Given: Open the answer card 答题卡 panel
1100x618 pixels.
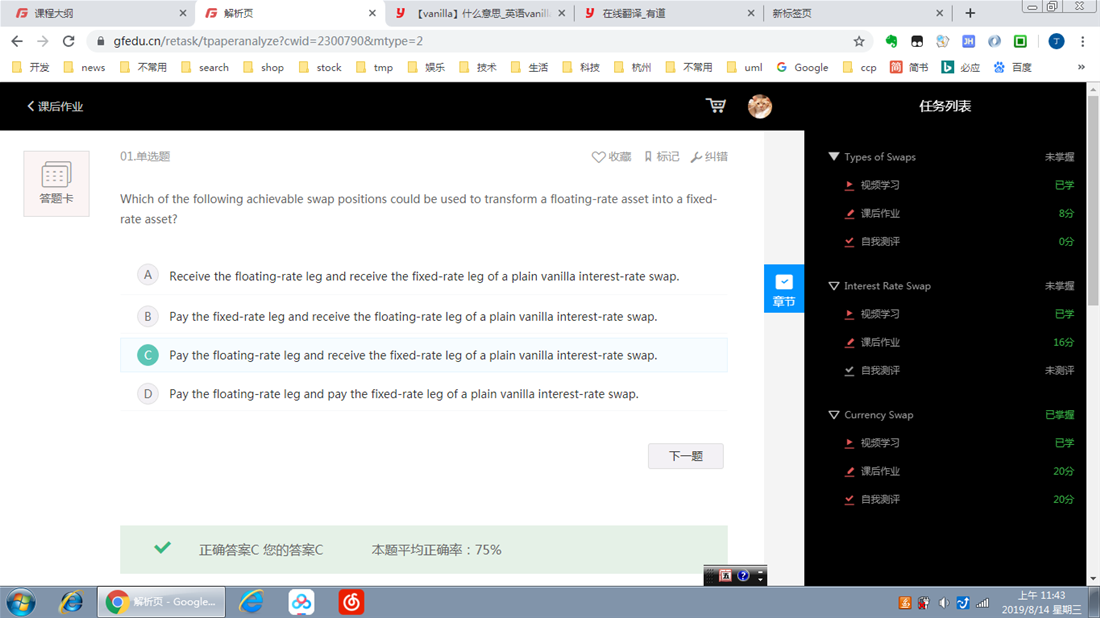Looking at the screenshot, I should tap(56, 183).
